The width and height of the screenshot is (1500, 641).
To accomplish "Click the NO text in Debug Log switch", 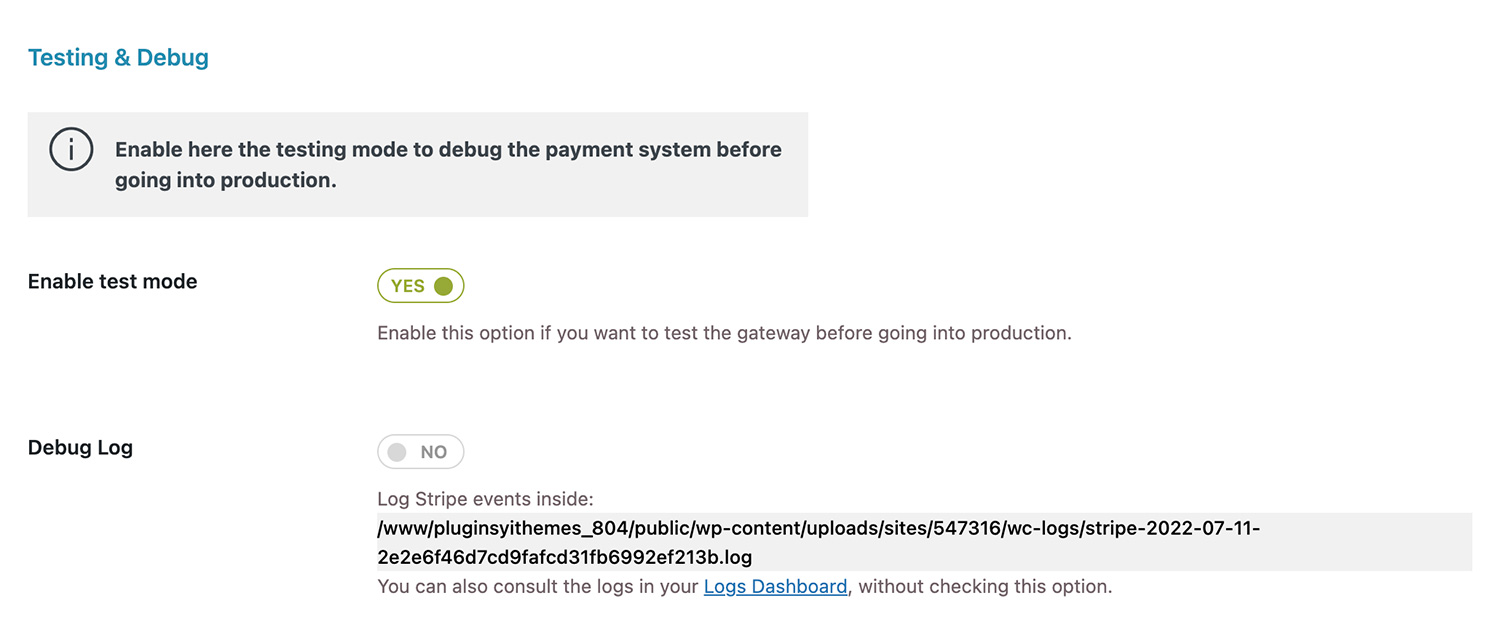I will click(x=434, y=452).
